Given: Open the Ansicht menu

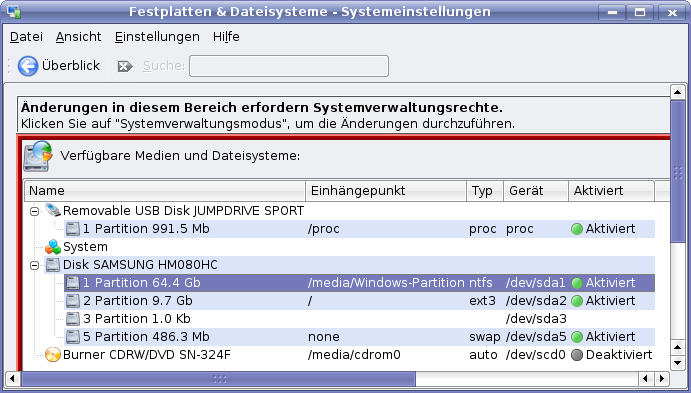Looking at the screenshot, I should coord(78,37).
